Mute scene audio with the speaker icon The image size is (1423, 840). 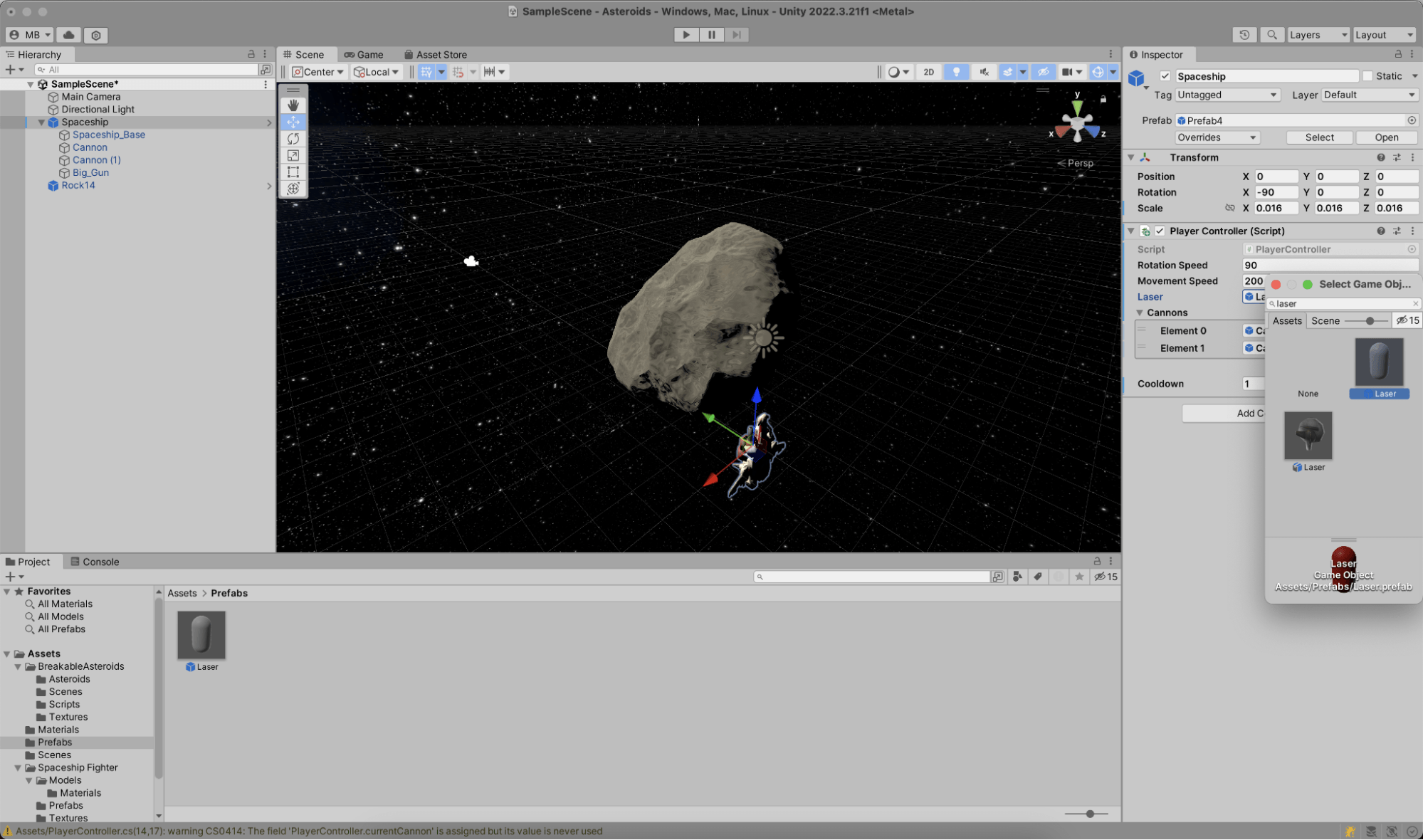984,71
